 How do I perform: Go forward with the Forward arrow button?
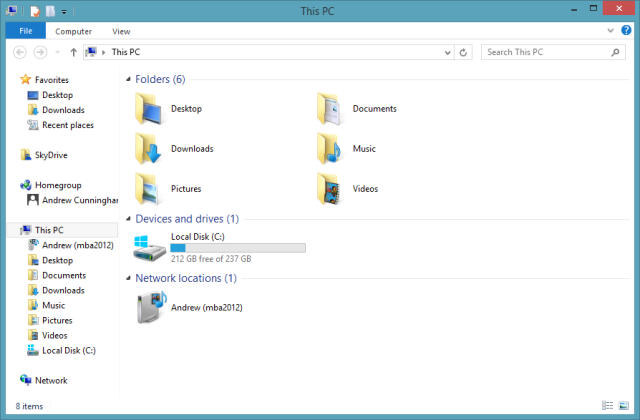click(x=40, y=52)
